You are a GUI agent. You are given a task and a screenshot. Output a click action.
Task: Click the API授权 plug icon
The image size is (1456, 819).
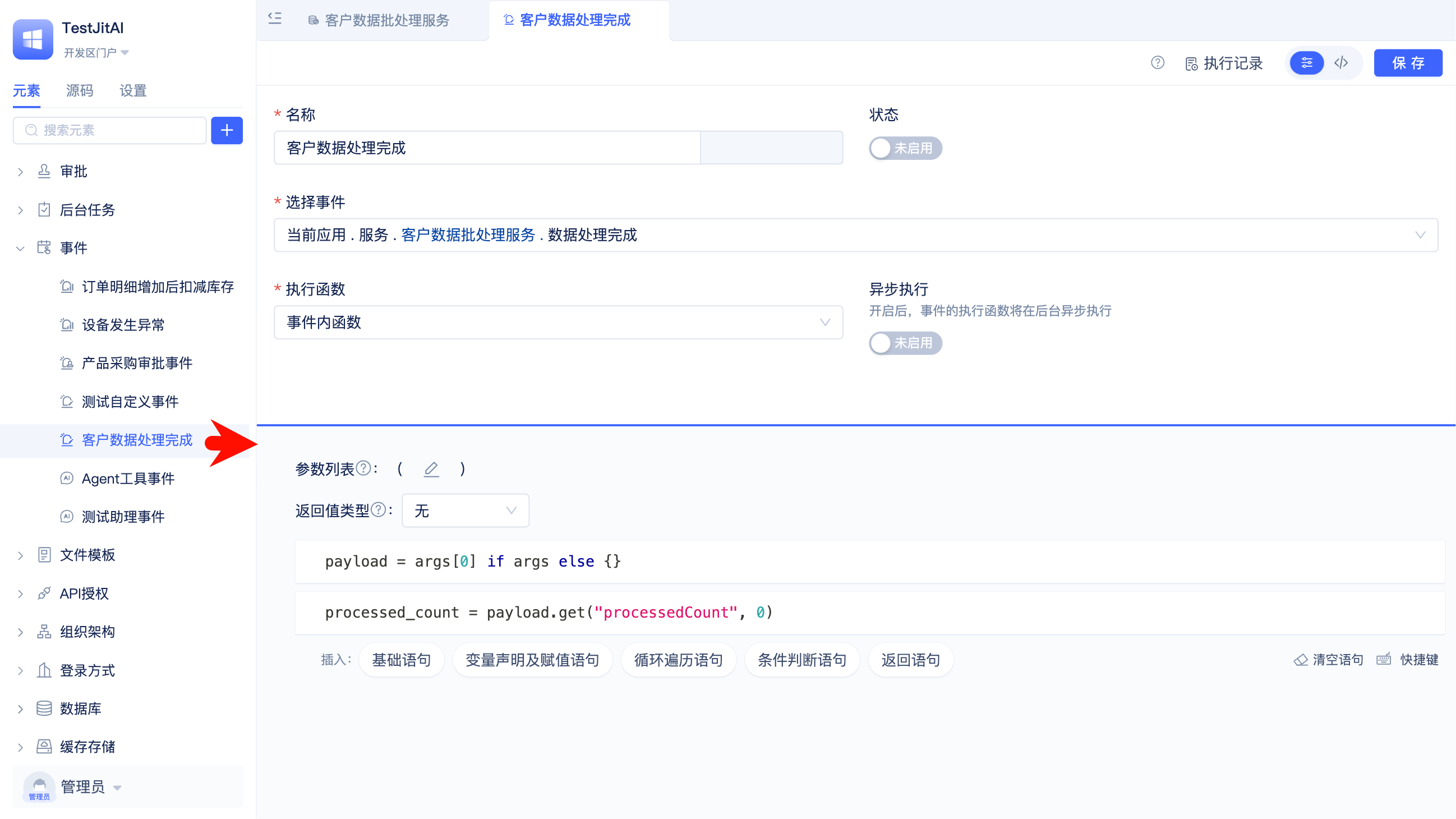(x=44, y=593)
